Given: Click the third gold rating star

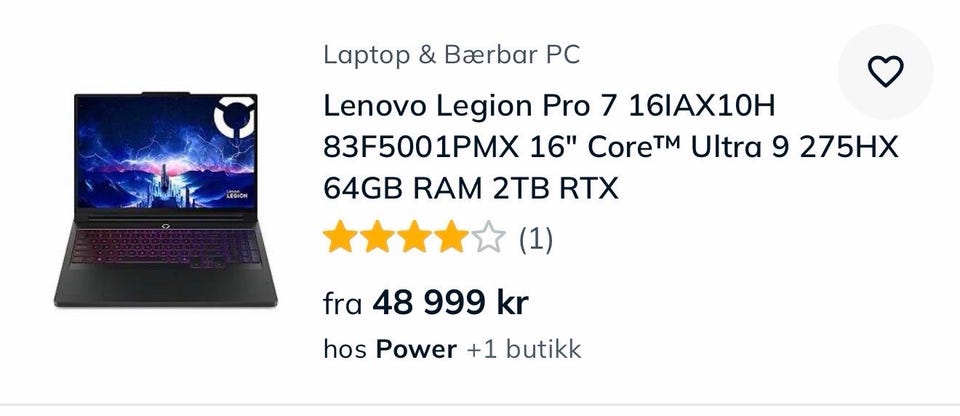Looking at the screenshot, I should 414,237.
